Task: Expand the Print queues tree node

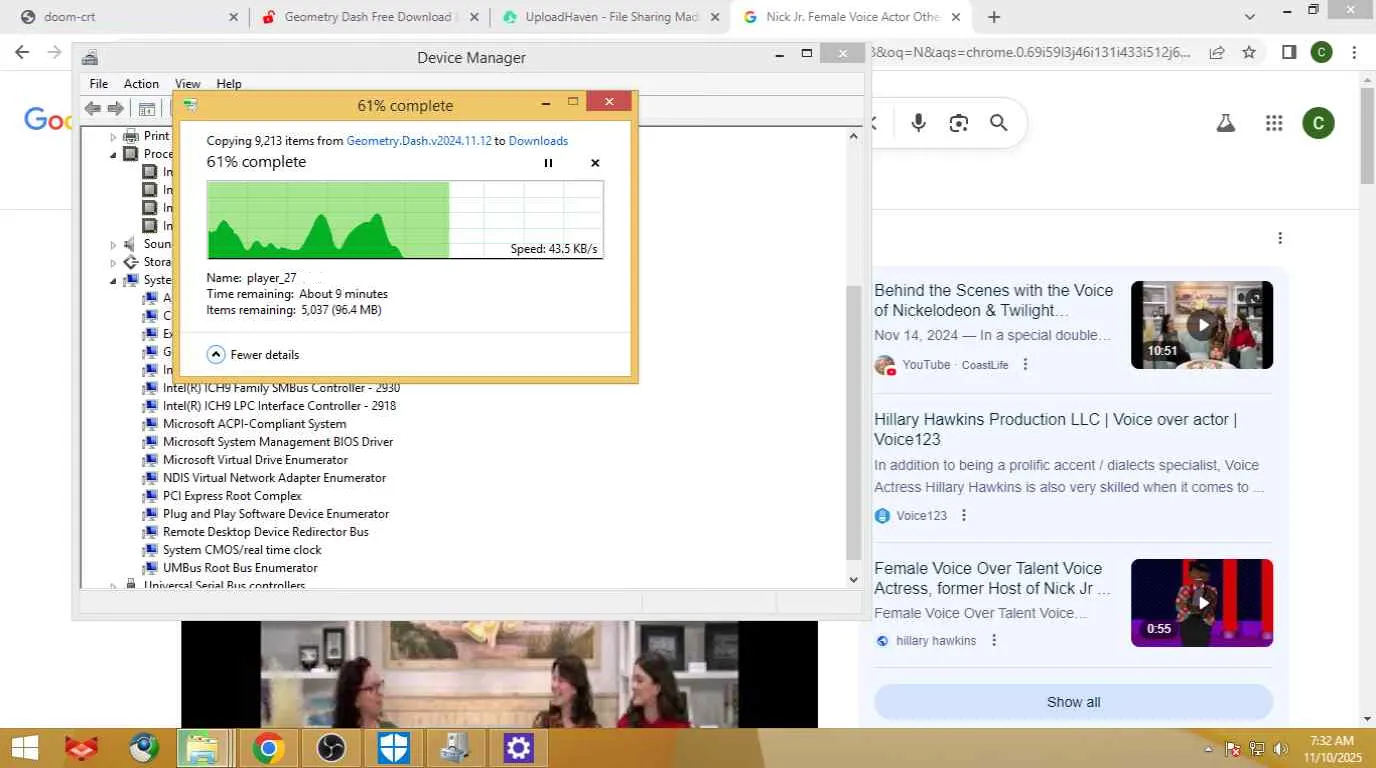Action: (113, 136)
